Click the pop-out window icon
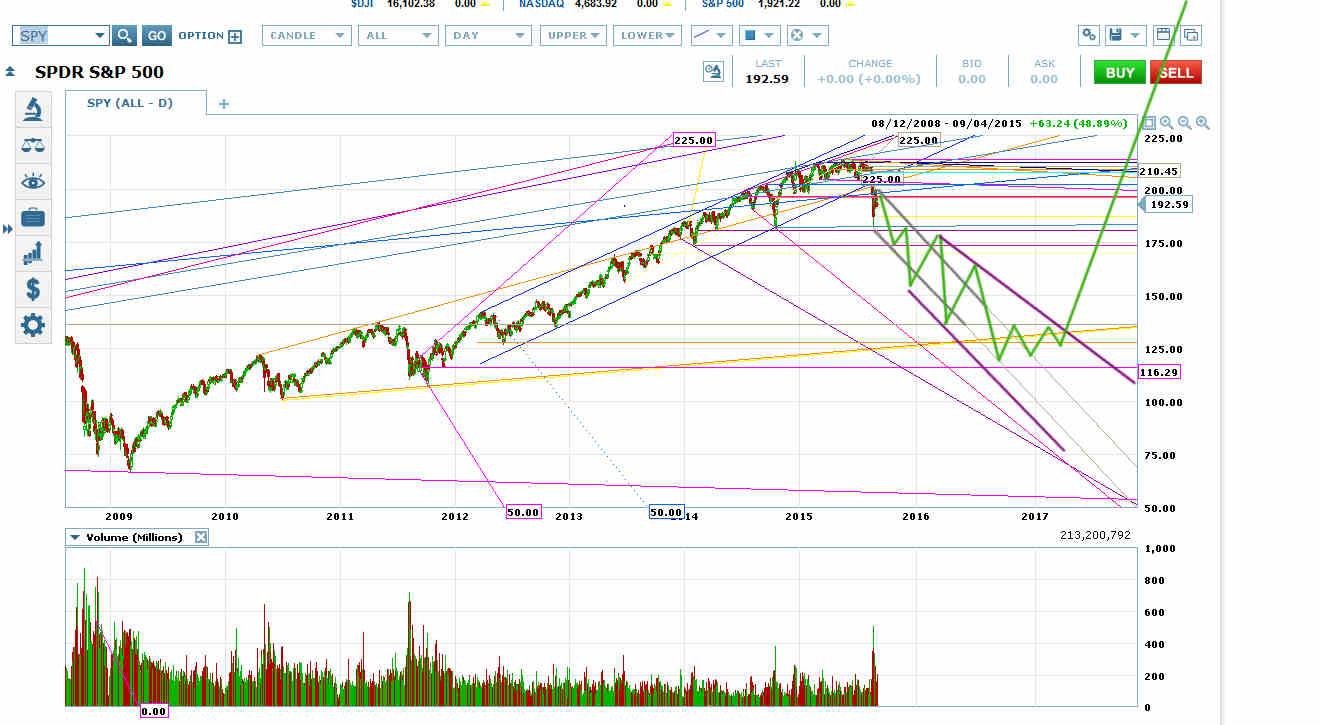Viewport: 1320px width, 725px height. click(x=1190, y=35)
